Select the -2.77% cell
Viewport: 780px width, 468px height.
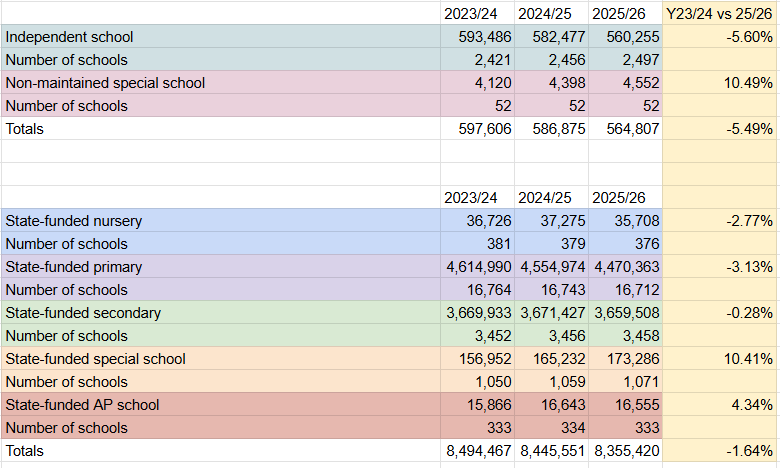(721, 221)
